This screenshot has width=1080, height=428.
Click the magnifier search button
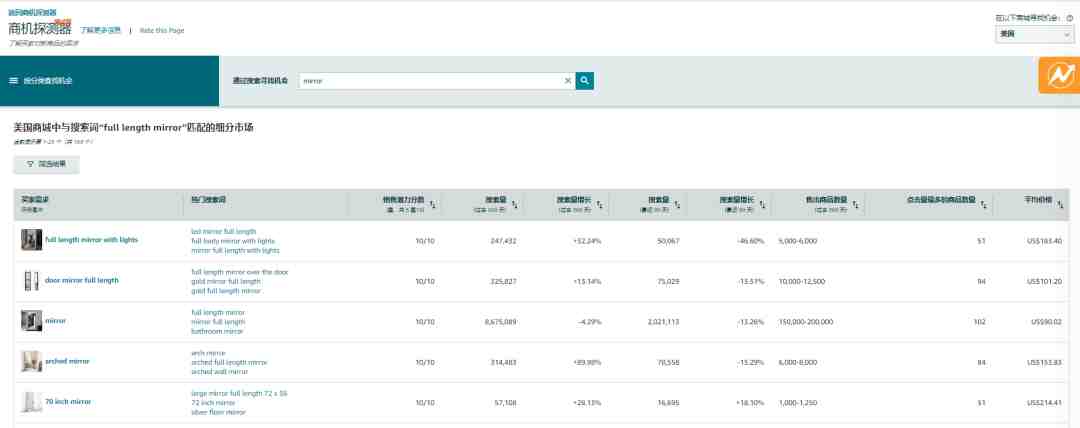[584, 81]
